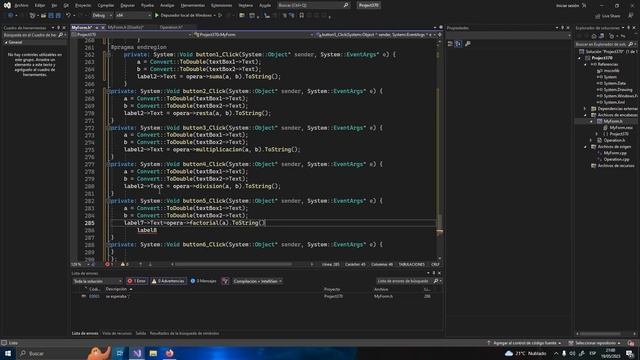
Task: Click the home icon in Solution Explorer toolbar
Action: (x=594, y=36)
